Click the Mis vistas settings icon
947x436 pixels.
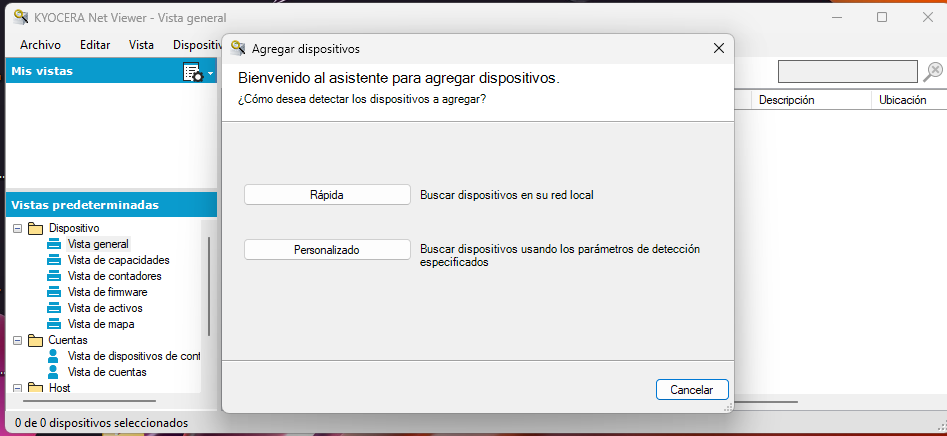[193, 72]
